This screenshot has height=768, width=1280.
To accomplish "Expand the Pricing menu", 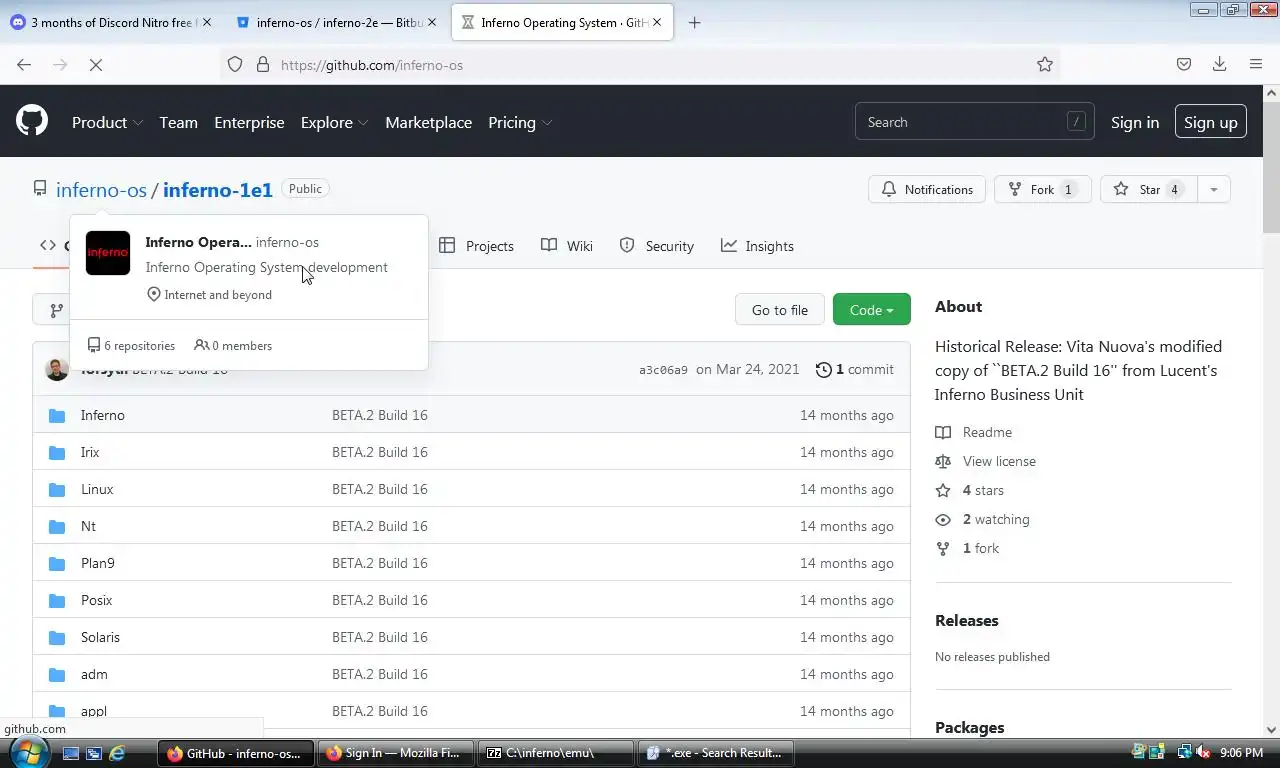I will (520, 122).
